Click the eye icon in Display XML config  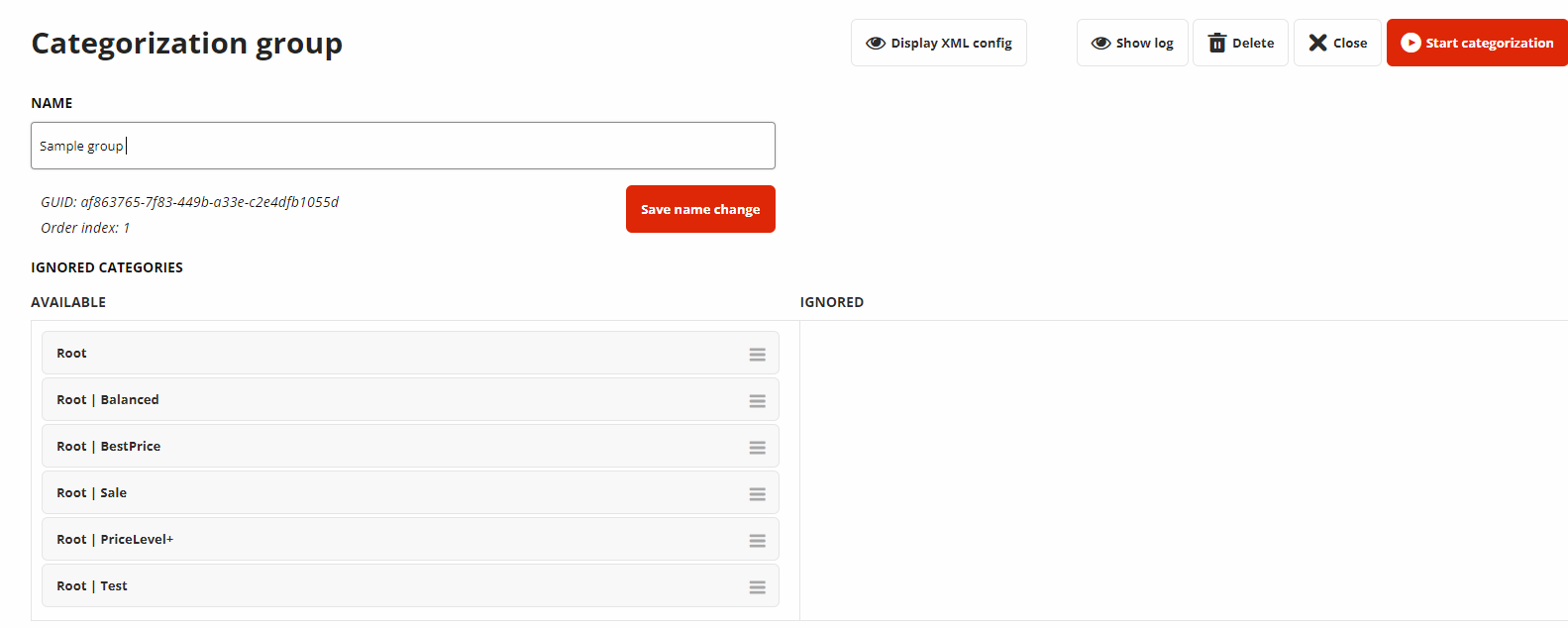point(876,44)
